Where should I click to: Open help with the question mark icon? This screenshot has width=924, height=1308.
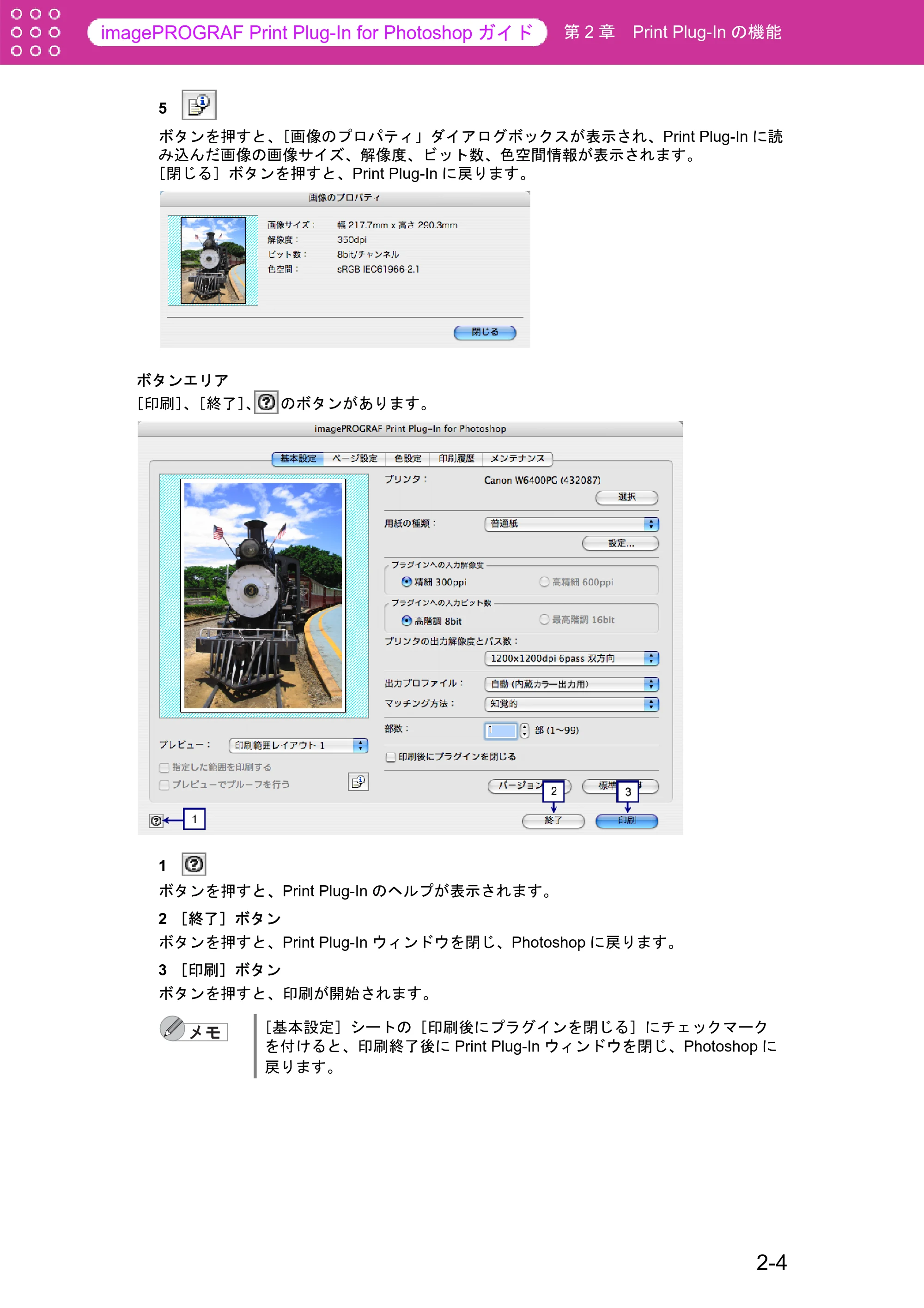(156, 821)
